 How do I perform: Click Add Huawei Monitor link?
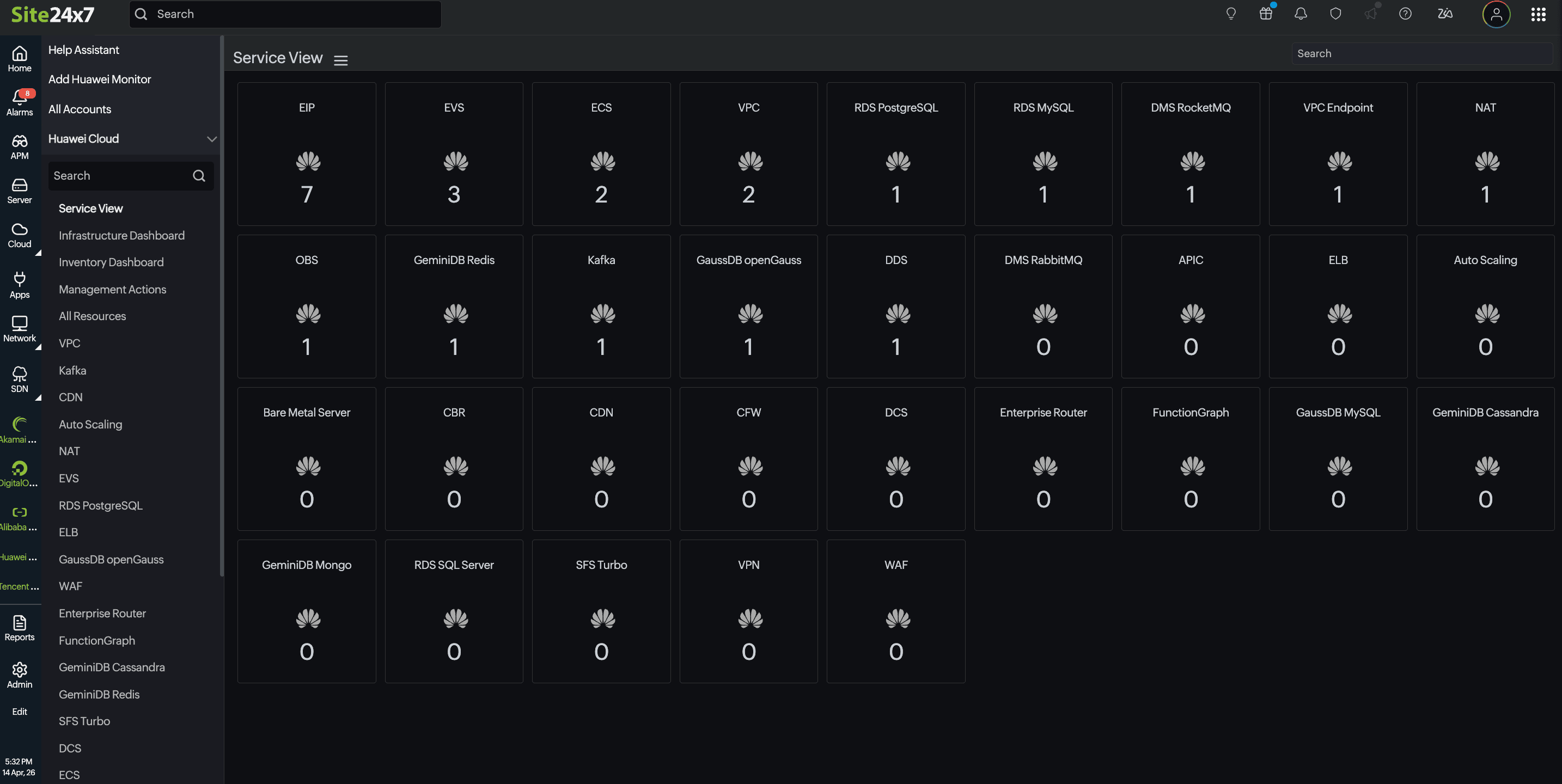click(100, 79)
